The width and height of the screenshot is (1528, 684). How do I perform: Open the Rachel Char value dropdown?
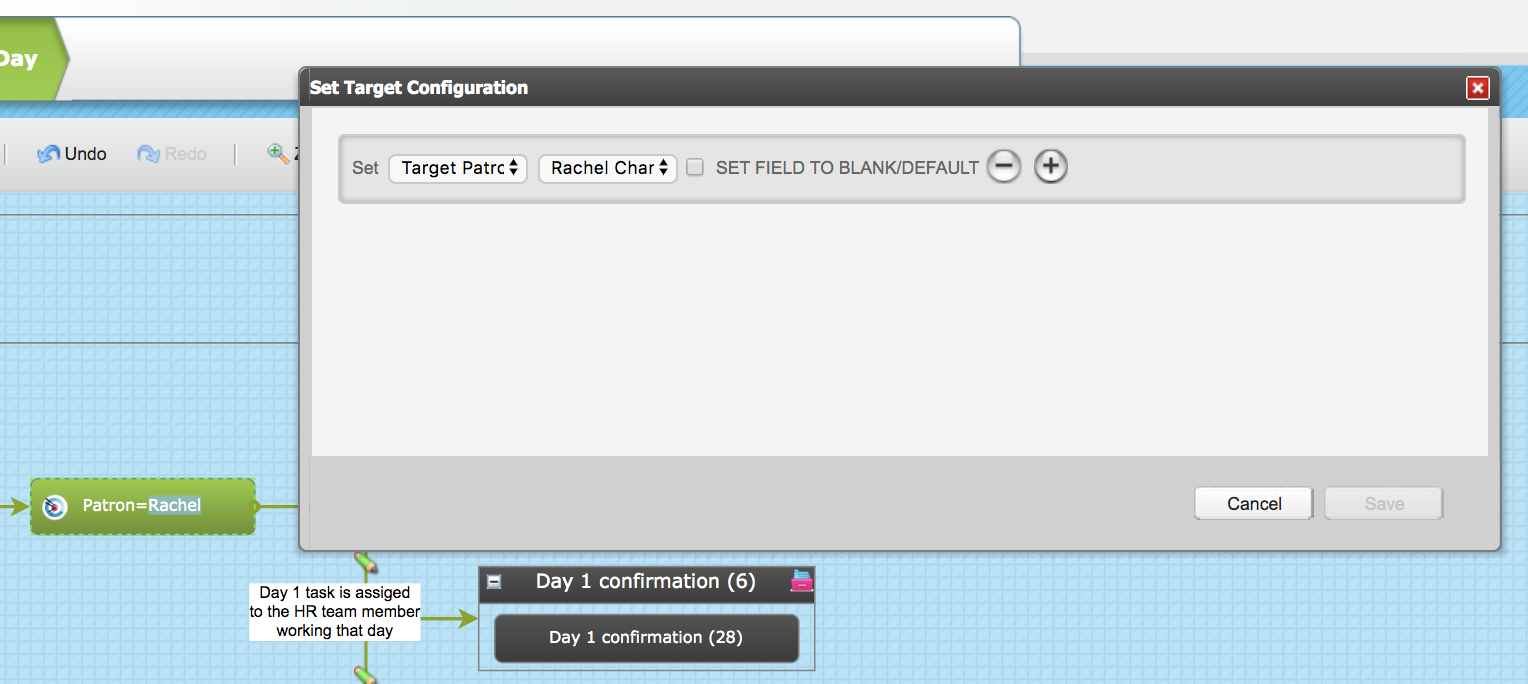coord(608,168)
